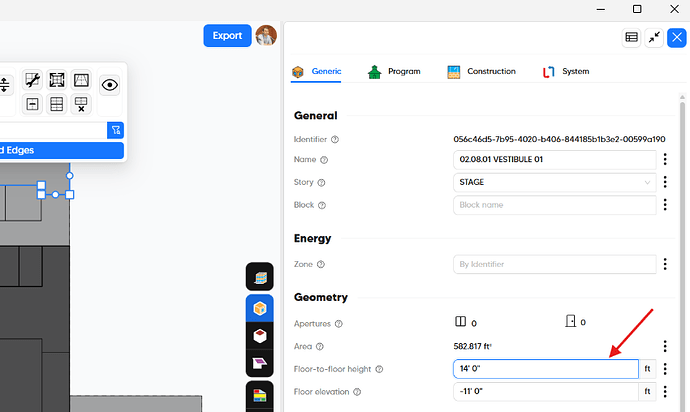Viewport: 690px width, 412px height.
Task: Click the grid delete X icon
Action: [x=81, y=104]
